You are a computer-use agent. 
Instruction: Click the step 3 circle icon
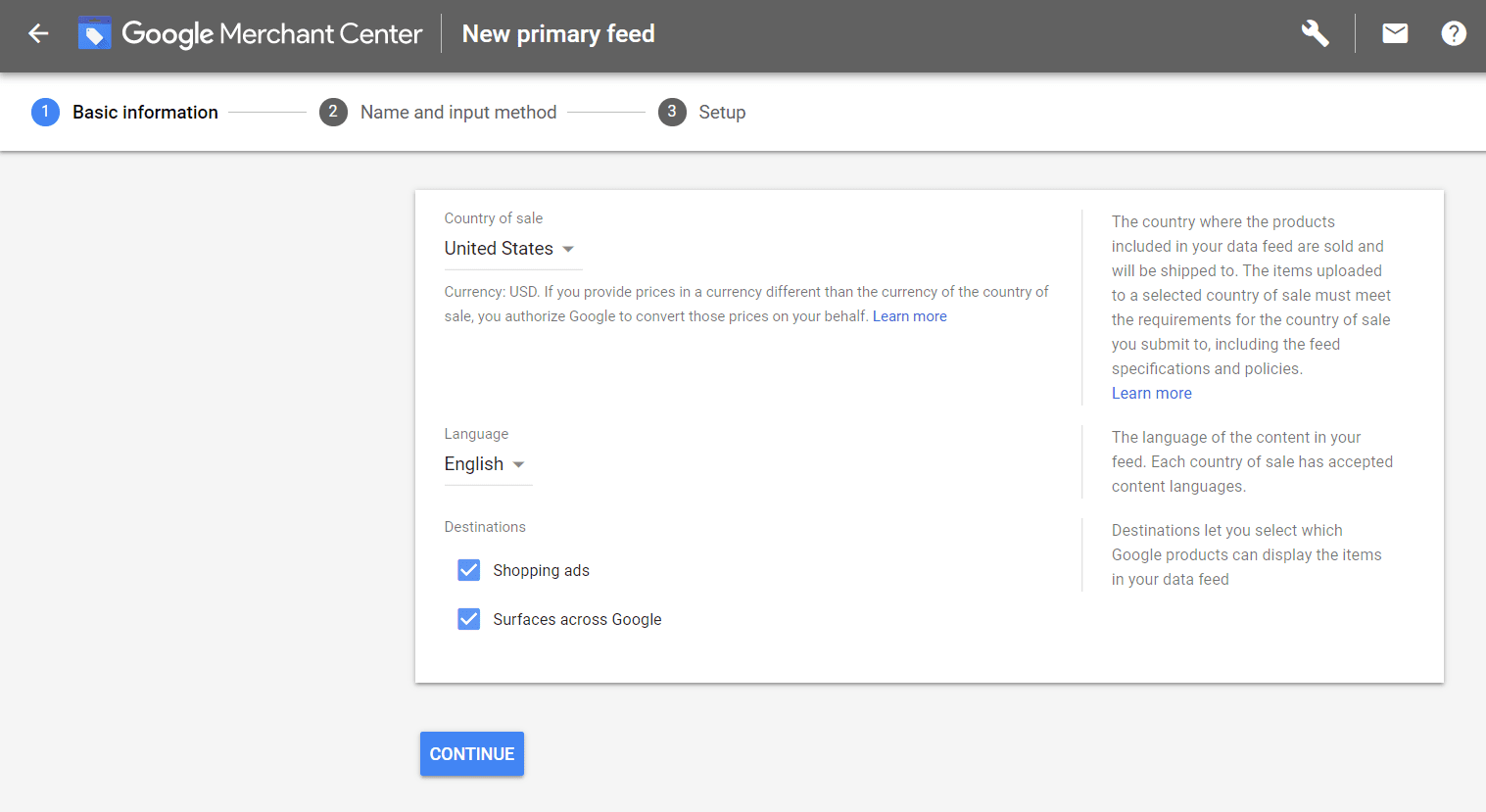[x=672, y=113]
